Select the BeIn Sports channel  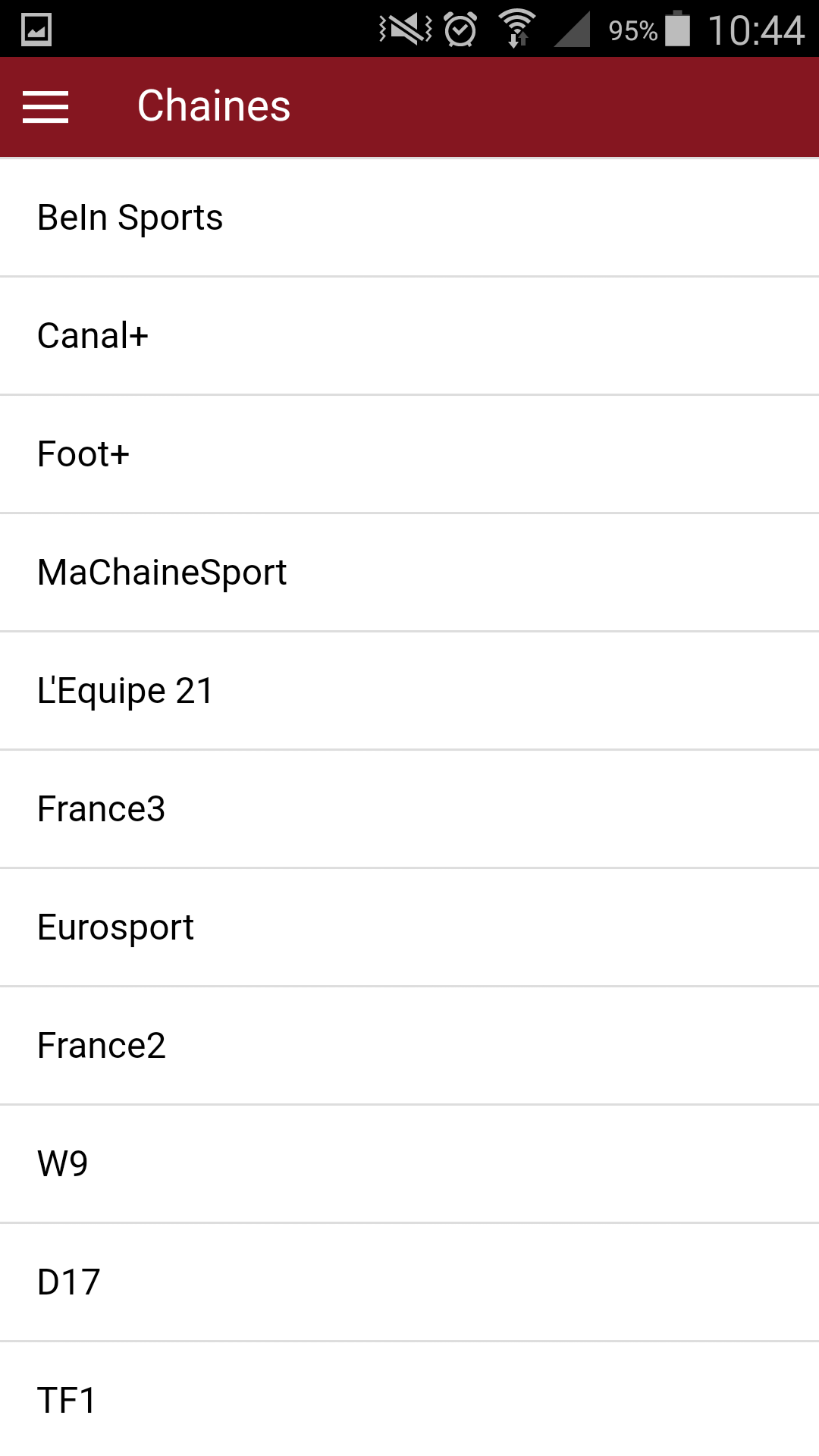409,218
